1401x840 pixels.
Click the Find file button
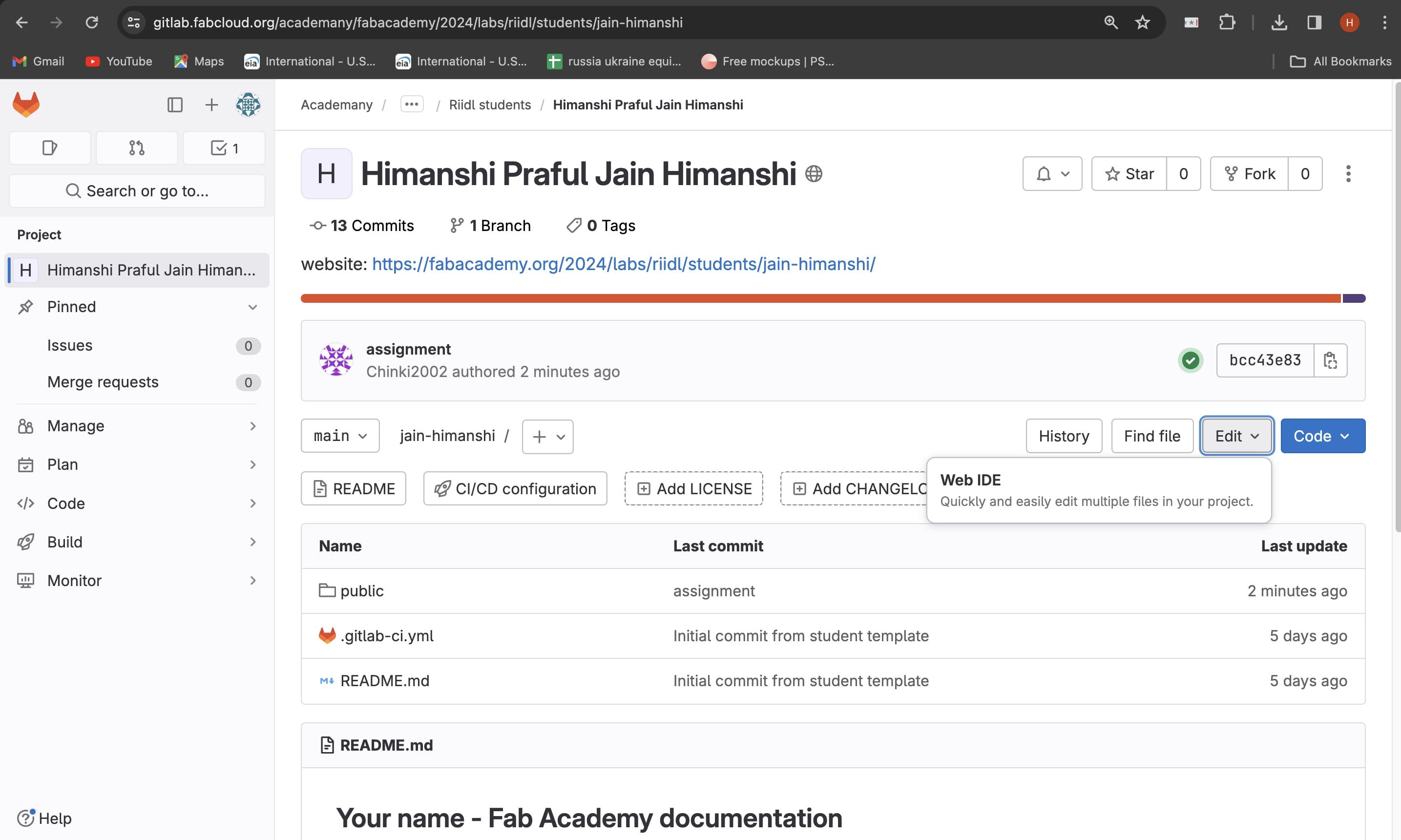tap(1152, 436)
